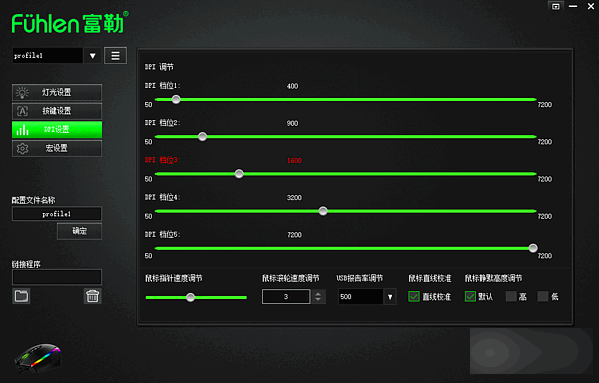
Task: Toggle the 直线校准 checkbox
Action: [x=414, y=296]
